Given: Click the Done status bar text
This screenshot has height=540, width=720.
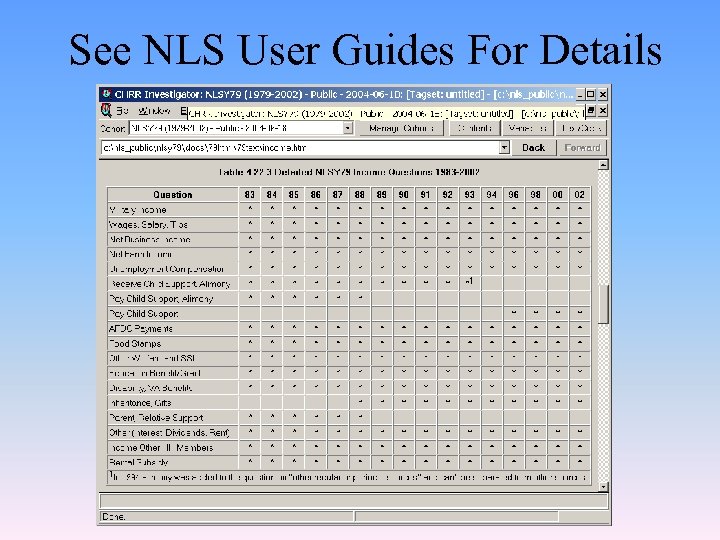Looking at the screenshot, I should pyautogui.click(x=113, y=517).
